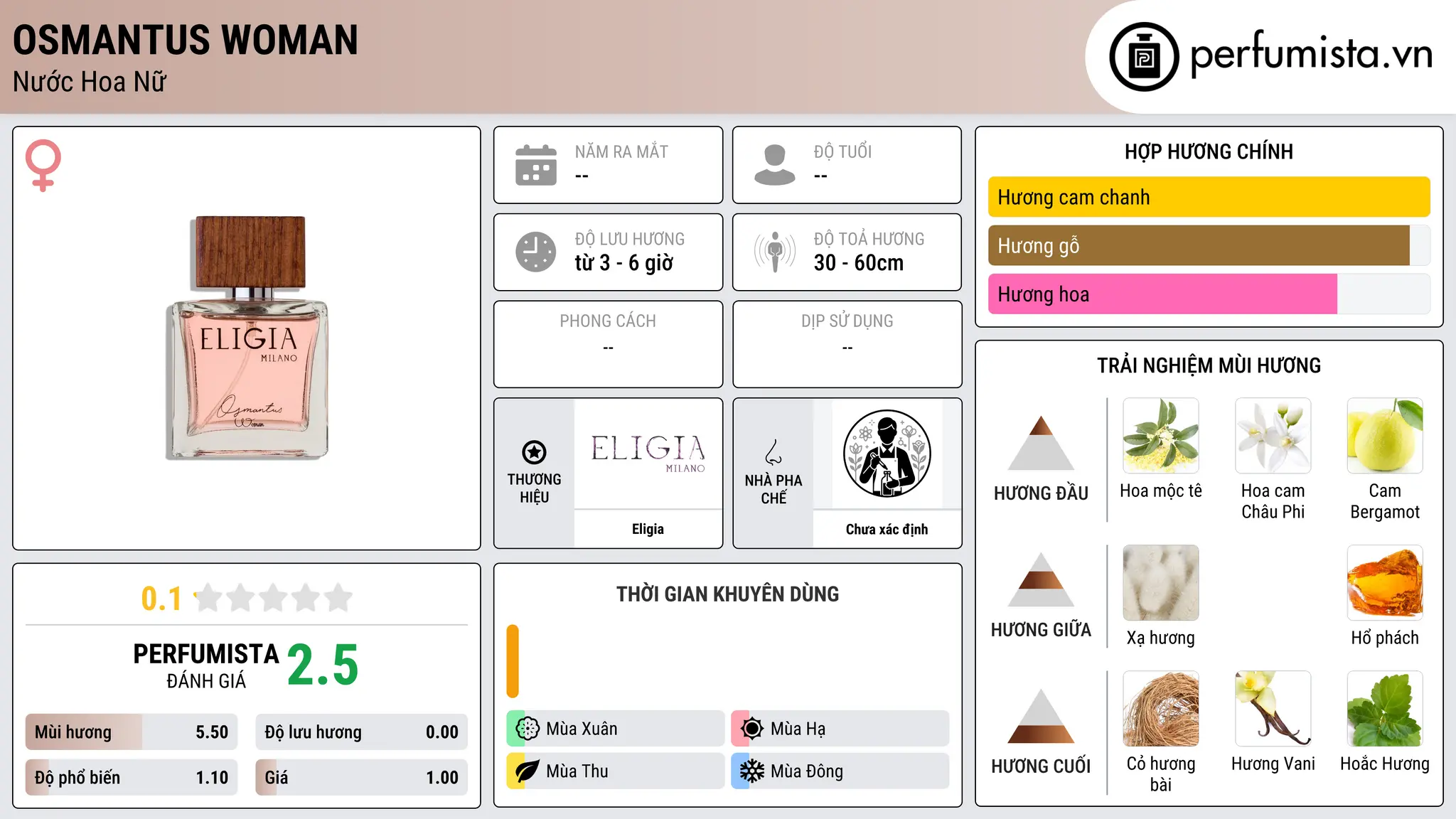1456x819 pixels.
Task: Click the TRẢI NGHIỆM MÙI HƯƠNG heading
Action: coord(1209,365)
